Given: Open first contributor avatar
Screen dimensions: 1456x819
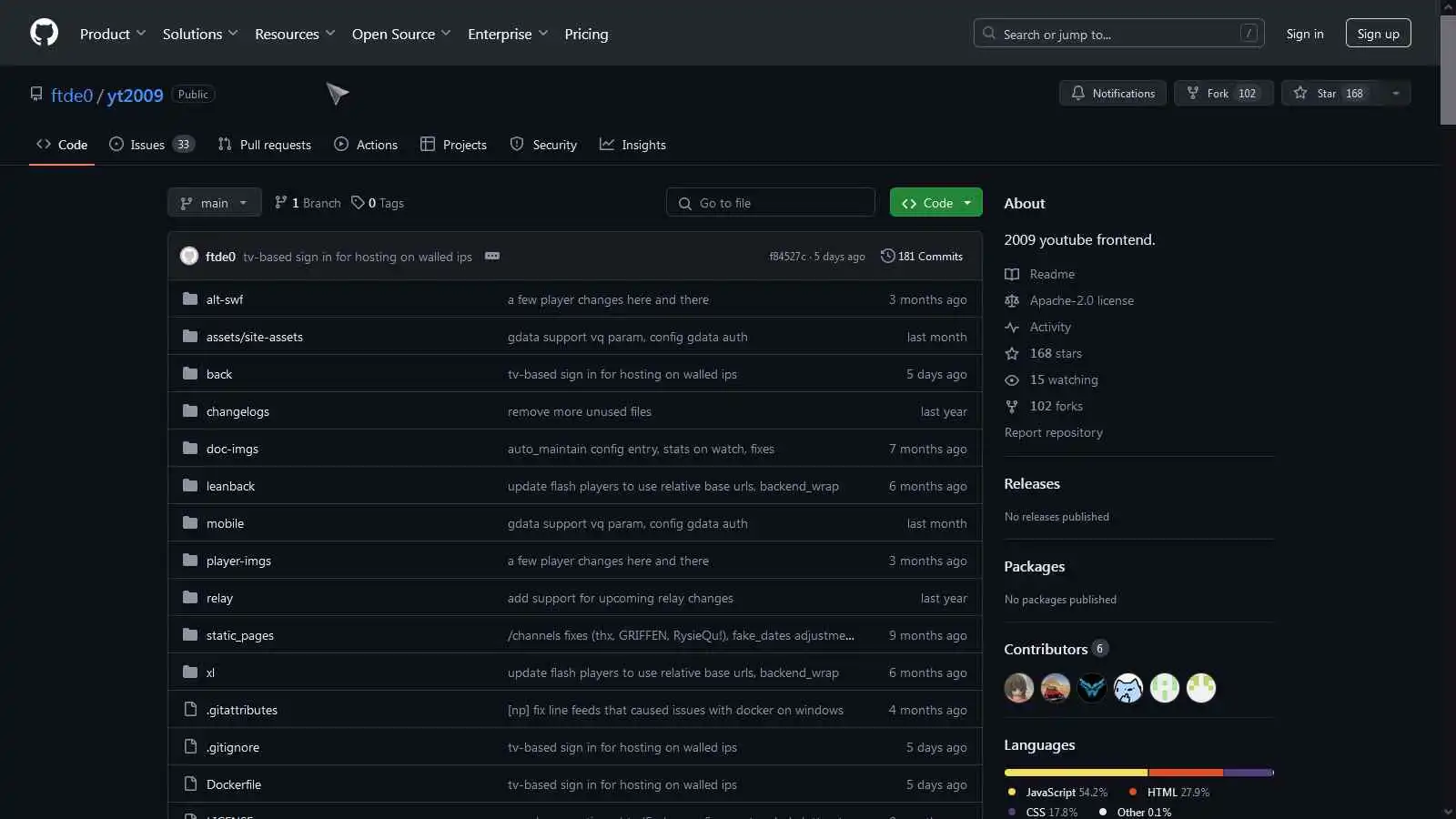Looking at the screenshot, I should (x=1019, y=688).
